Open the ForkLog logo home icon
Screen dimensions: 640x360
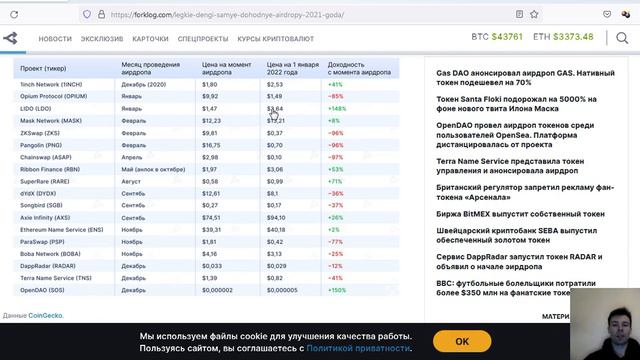tap(10, 38)
